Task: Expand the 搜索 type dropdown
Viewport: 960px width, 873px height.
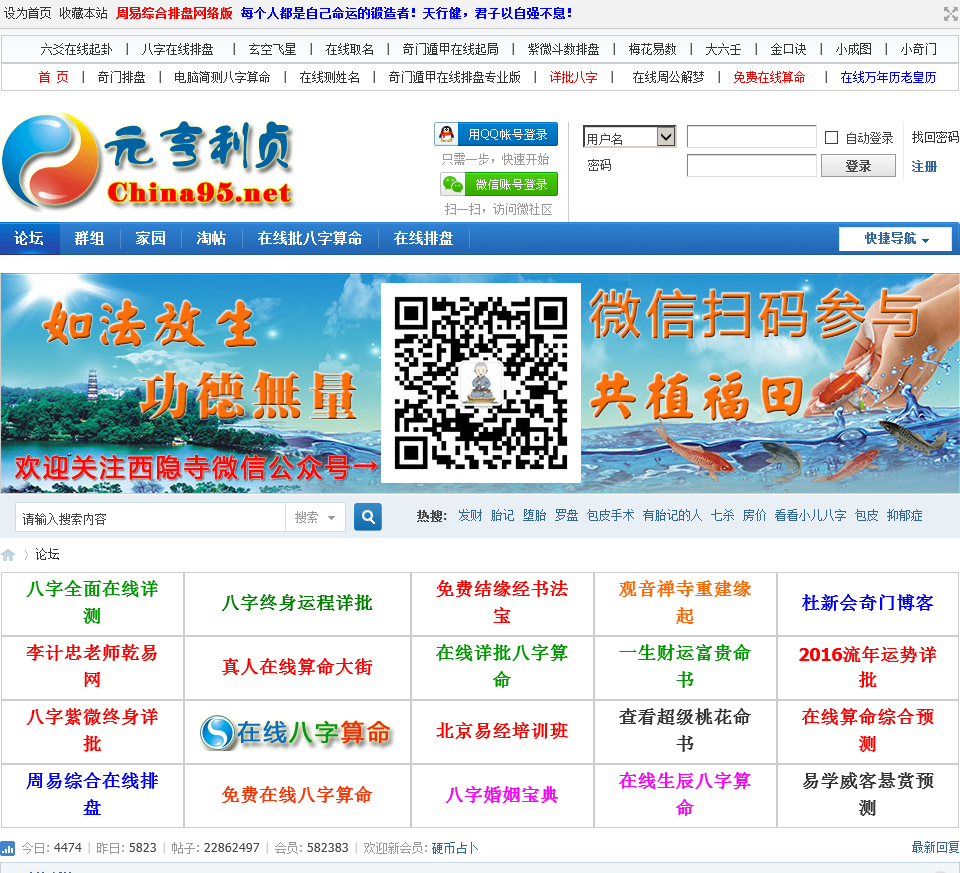Action: [x=315, y=518]
